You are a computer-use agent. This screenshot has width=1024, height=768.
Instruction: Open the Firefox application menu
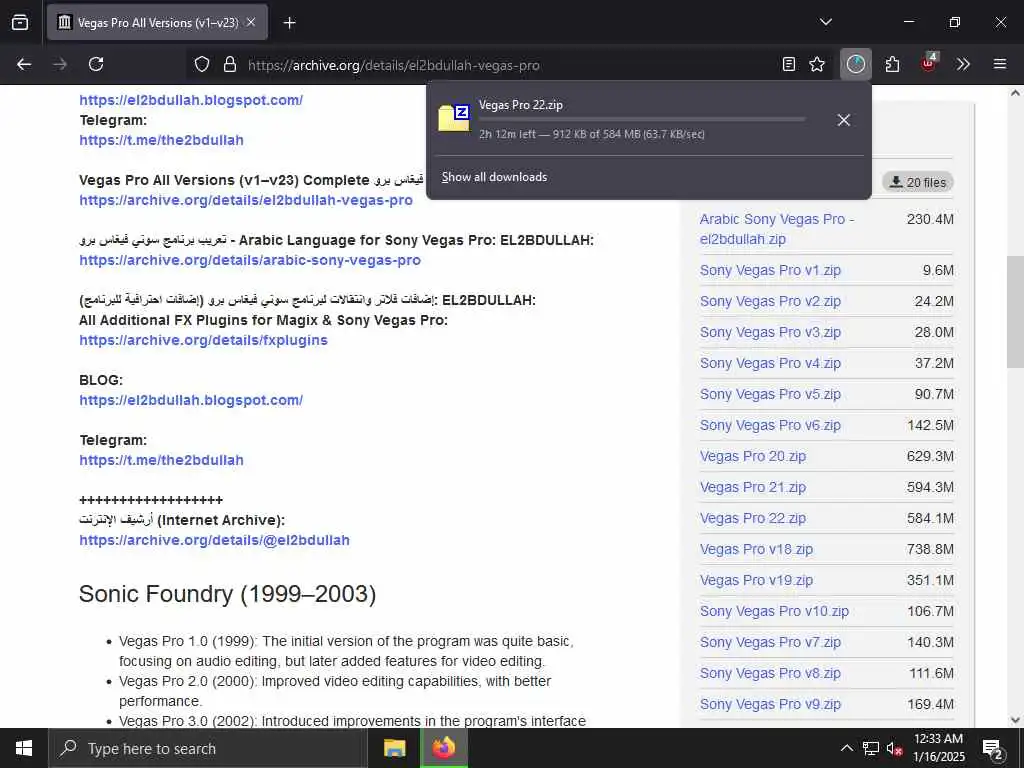1000,64
